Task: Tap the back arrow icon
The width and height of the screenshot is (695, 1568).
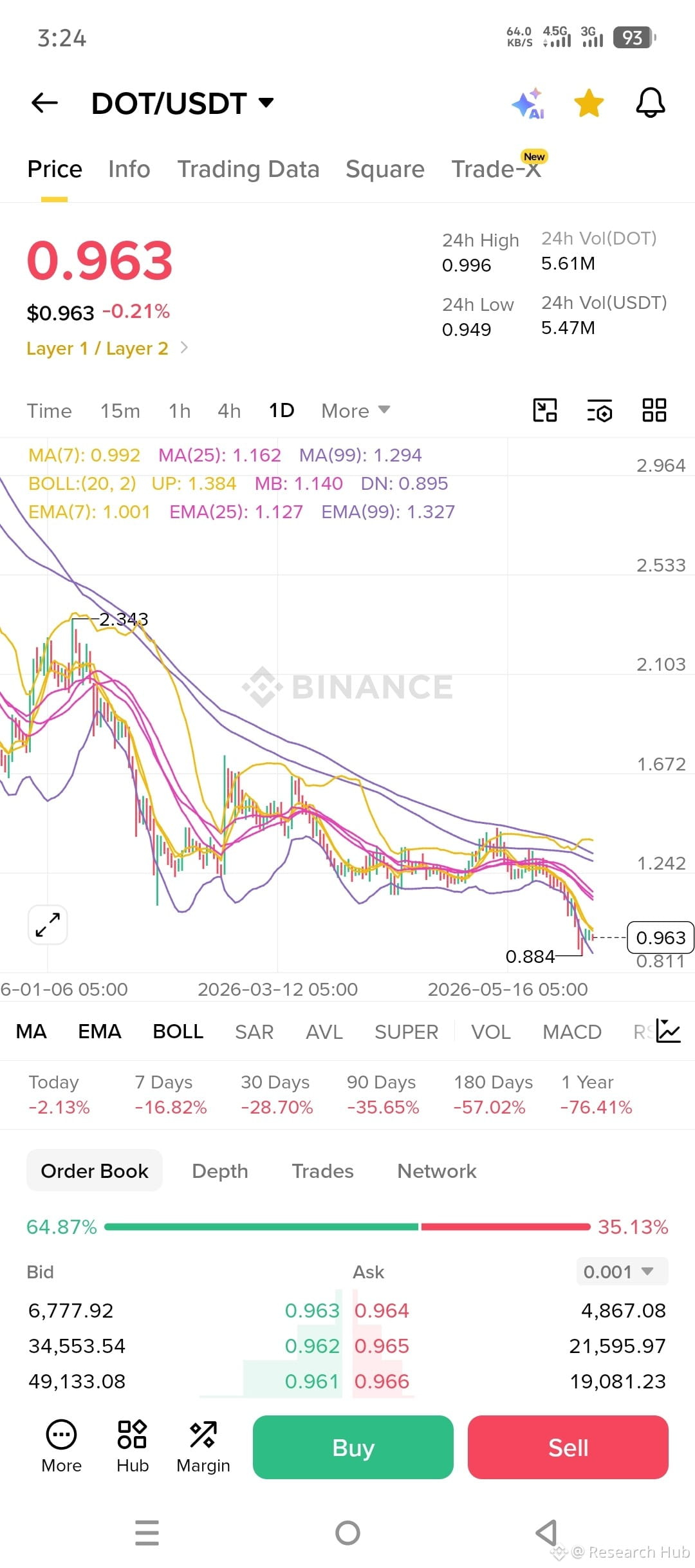Action: [44, 102]
